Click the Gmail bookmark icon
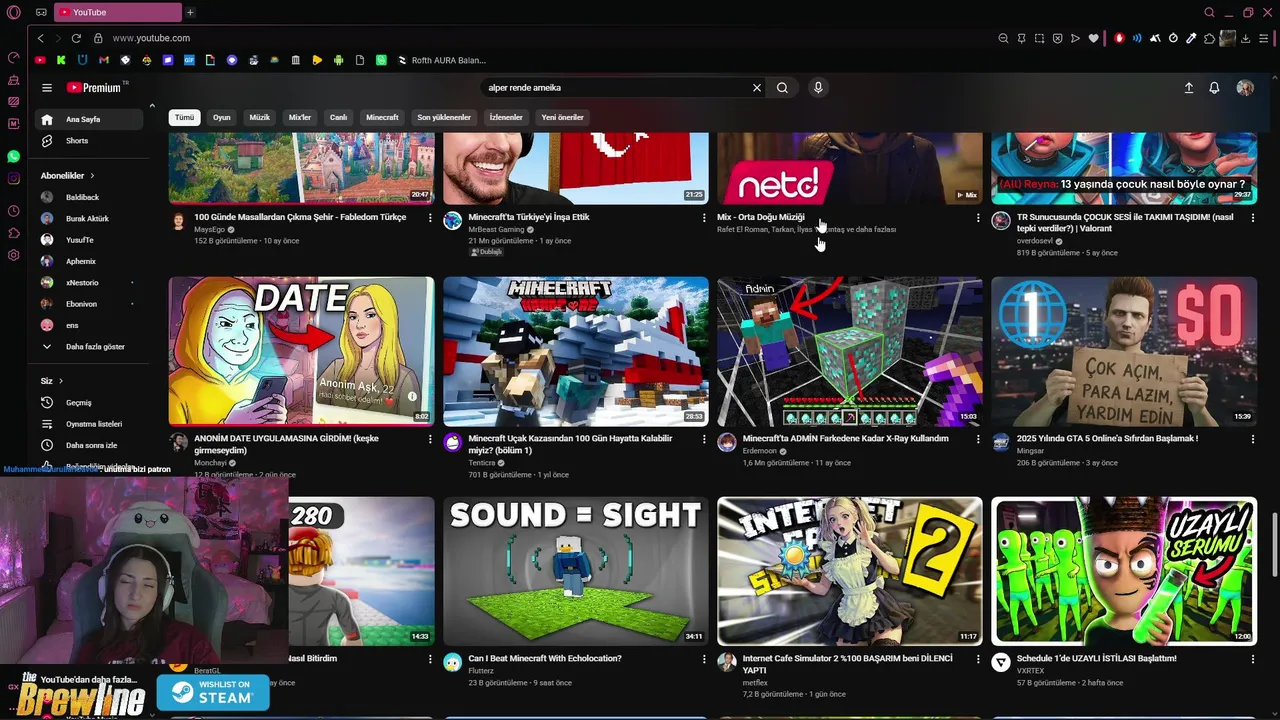The image size is (1280, 720). tap(104, 60)
